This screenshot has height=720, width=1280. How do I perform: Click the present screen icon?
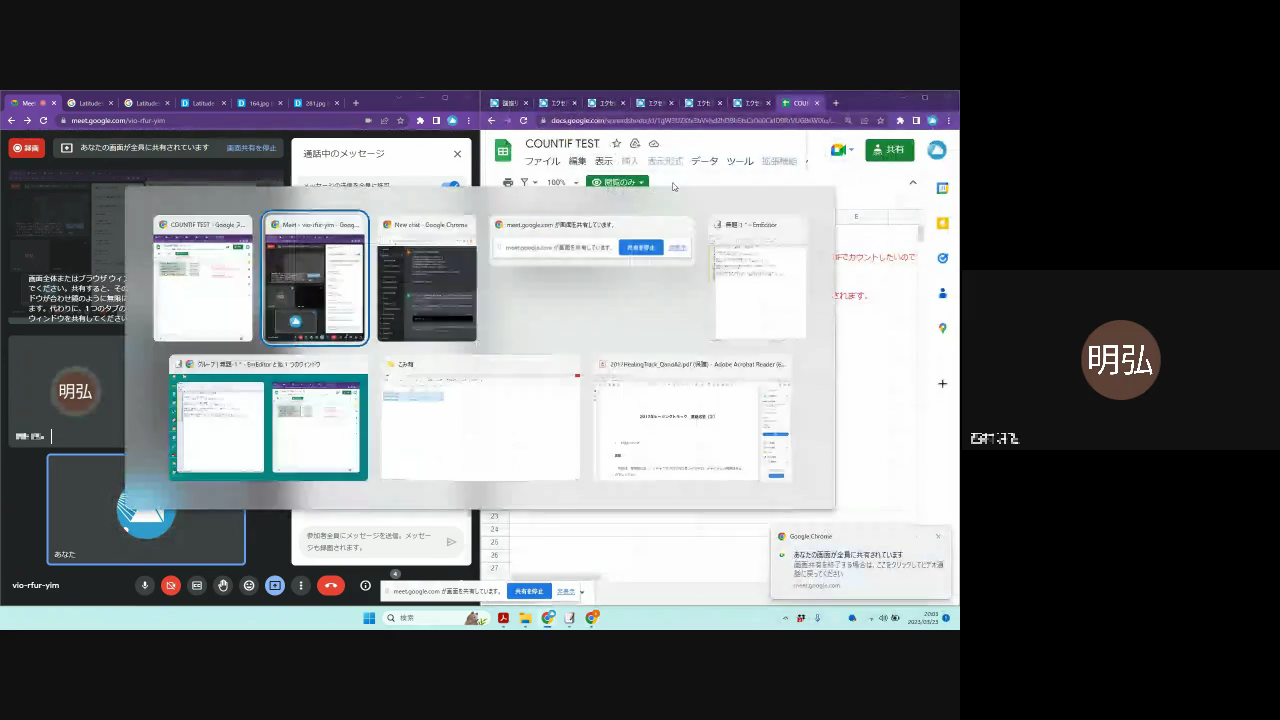(275, 586)
